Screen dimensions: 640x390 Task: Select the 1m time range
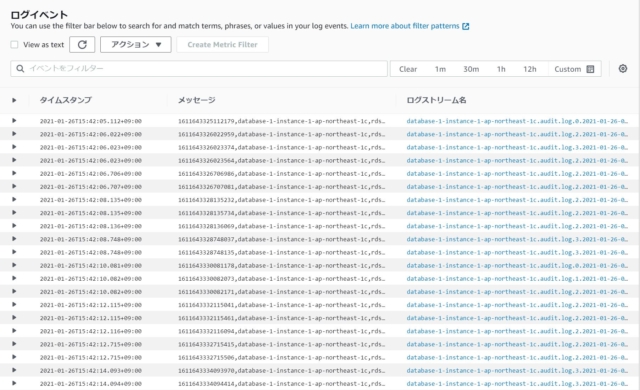click(440, 69)
